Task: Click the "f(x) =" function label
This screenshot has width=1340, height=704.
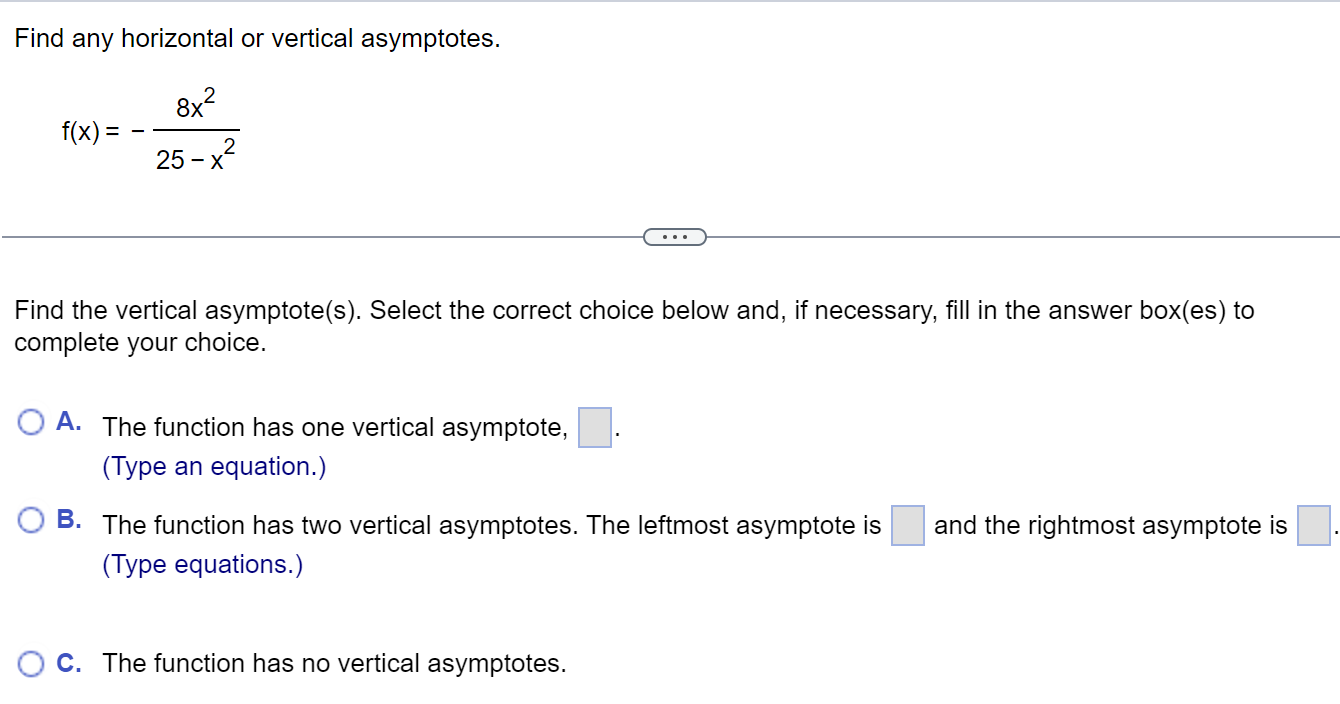Action: [x=92, y=132]
